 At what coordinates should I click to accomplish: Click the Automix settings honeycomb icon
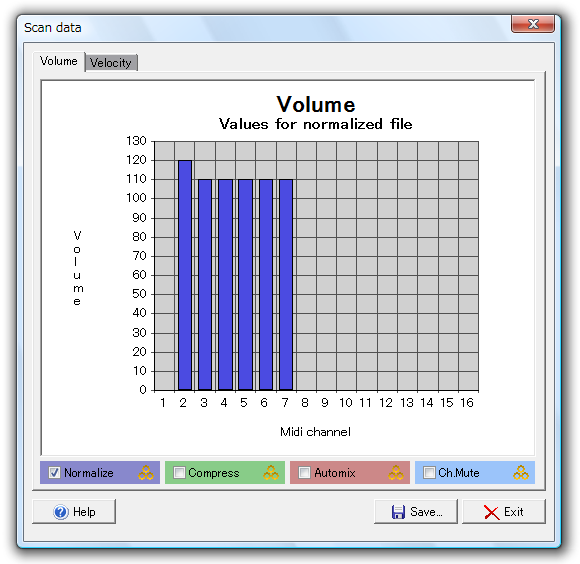click(x=396, y=473)
